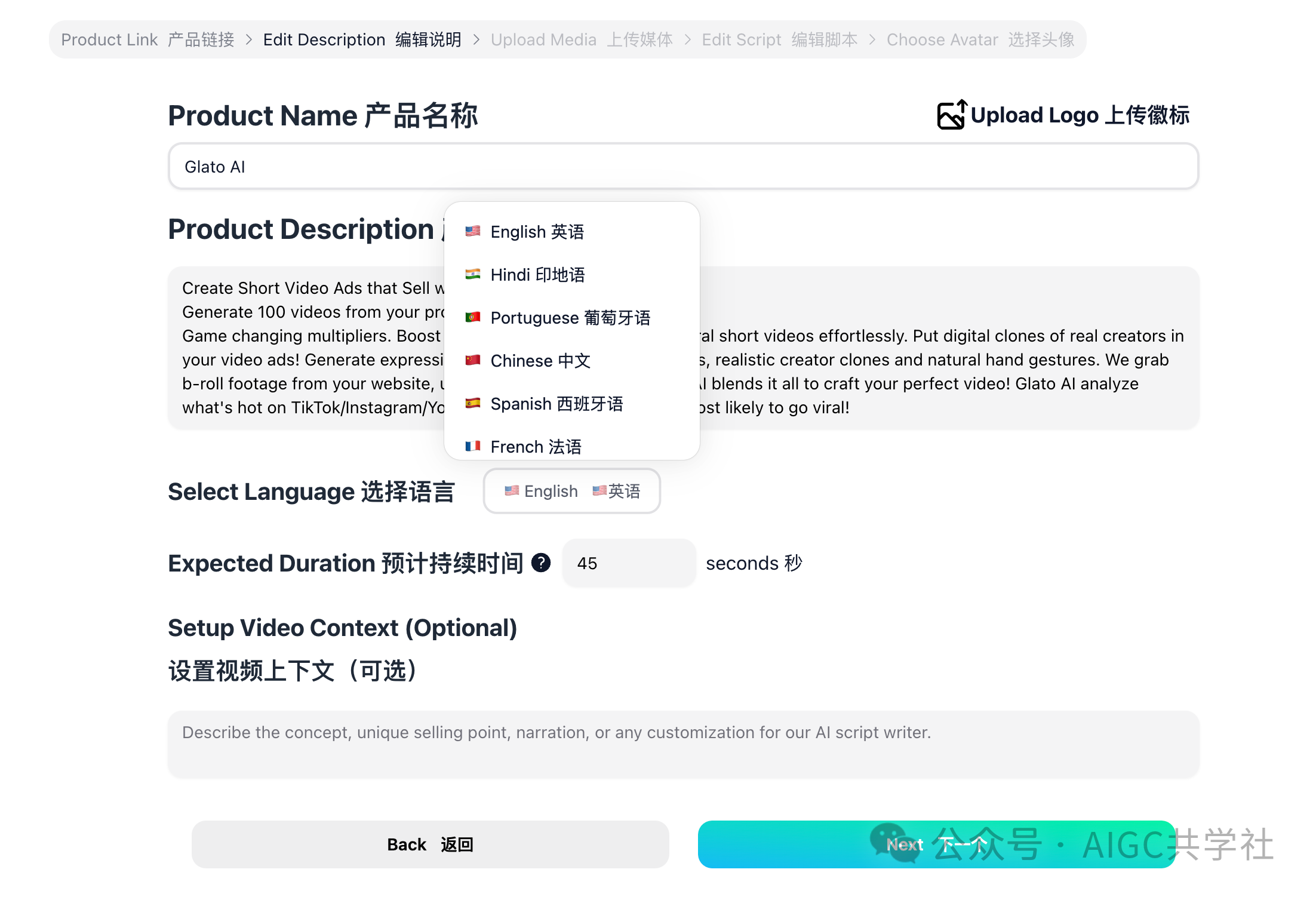Click the Expected Duration help question icon
1316x897 pixels.
pos(541,563)
